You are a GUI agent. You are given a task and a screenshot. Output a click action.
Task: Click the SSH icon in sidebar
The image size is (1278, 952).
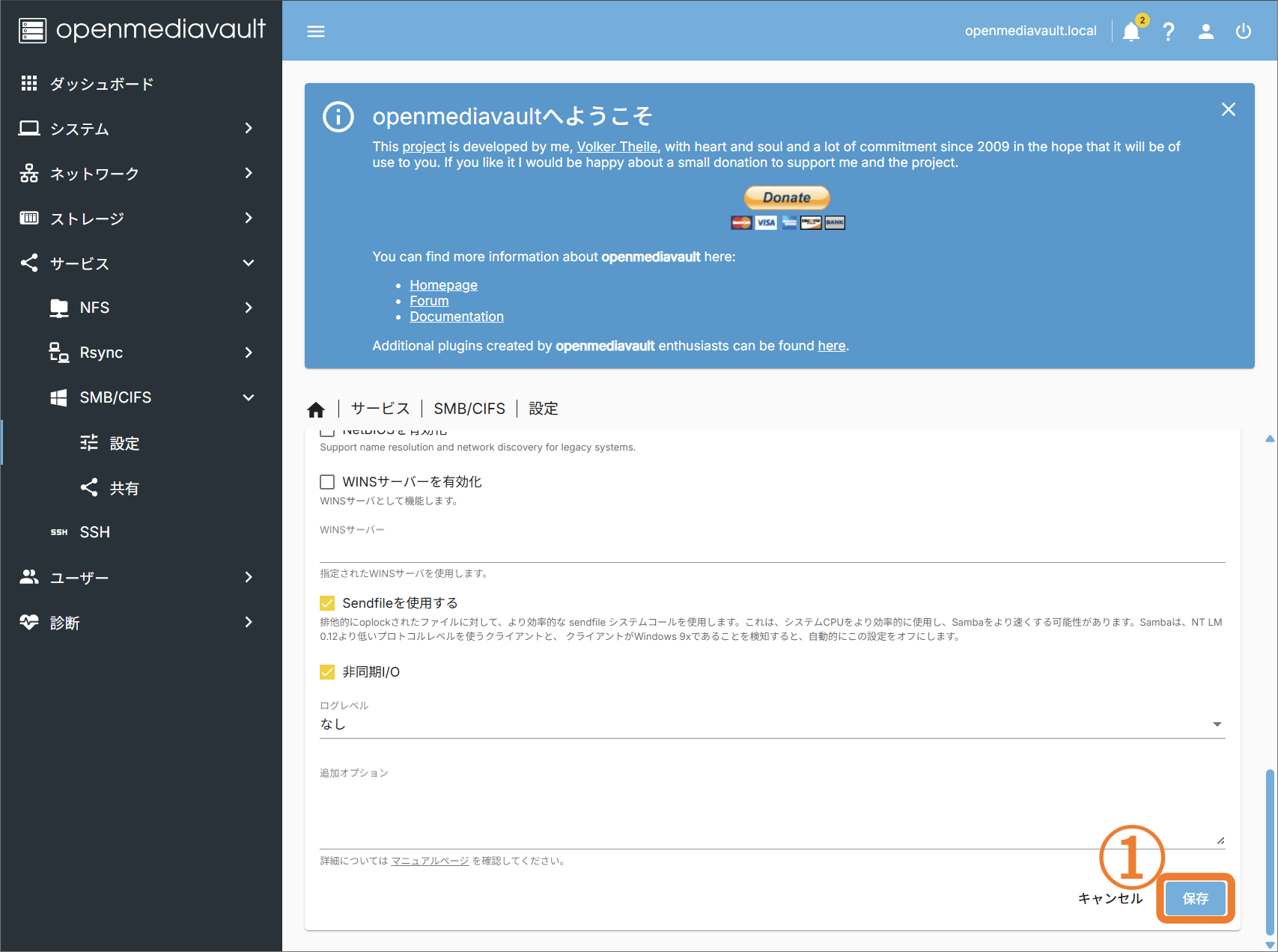pos(59,532)
